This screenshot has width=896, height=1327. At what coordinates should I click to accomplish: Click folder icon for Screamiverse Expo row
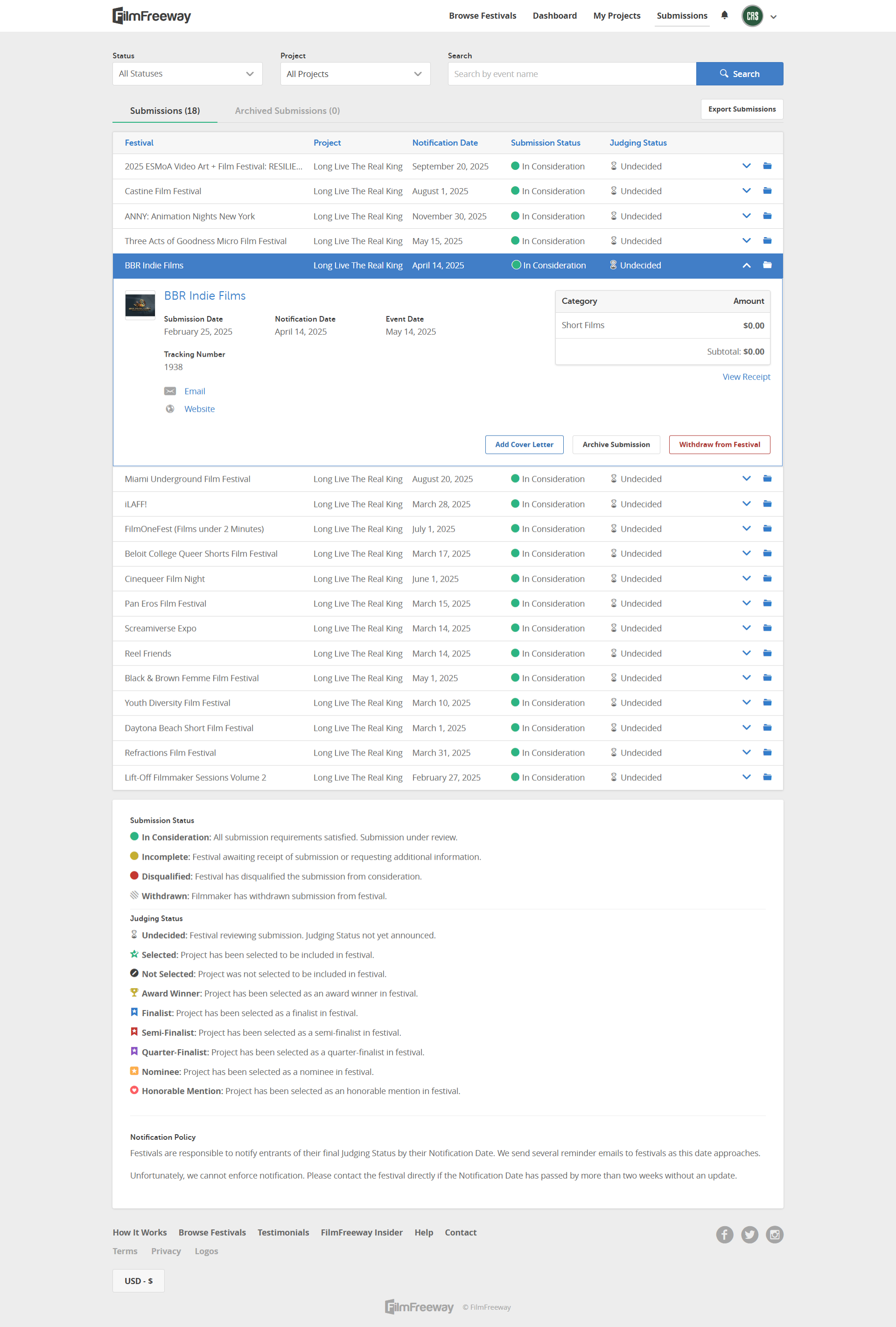(x=767, y=628)
